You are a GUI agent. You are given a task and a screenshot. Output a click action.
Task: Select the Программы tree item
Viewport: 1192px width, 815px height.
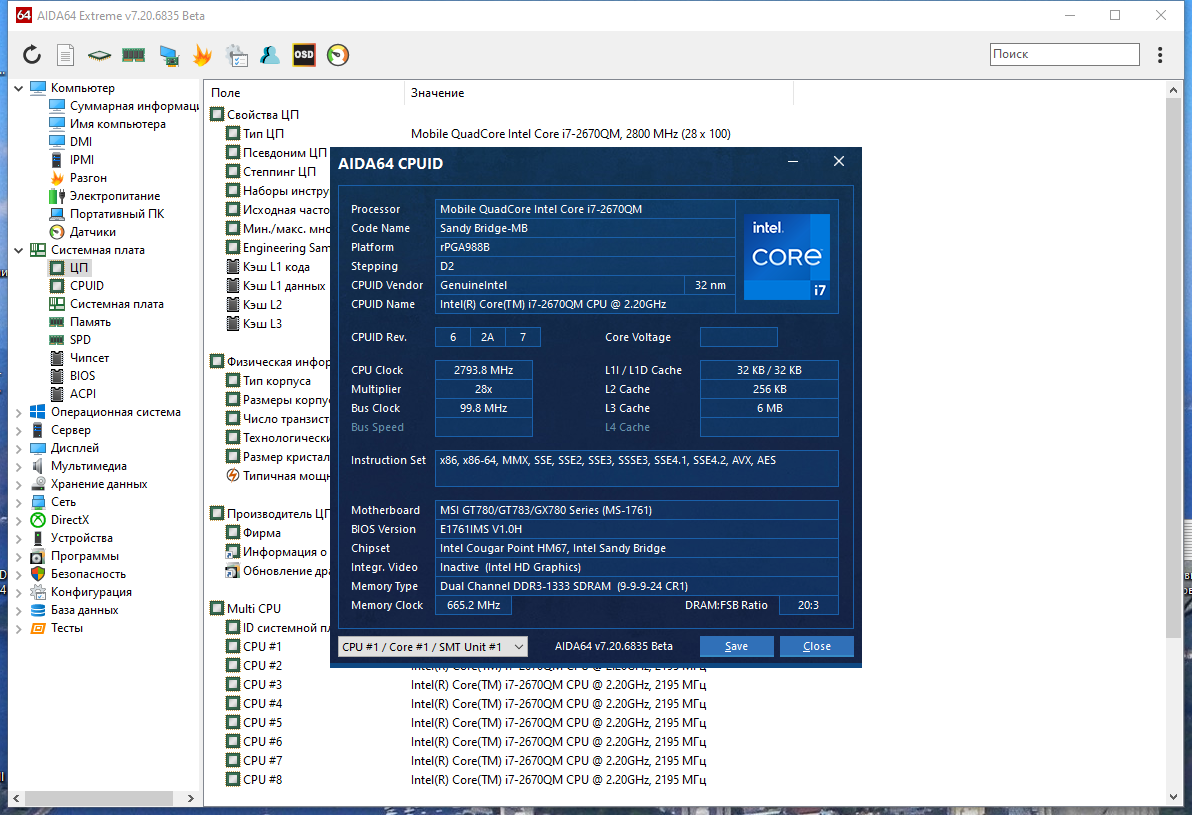click(74, 557)
